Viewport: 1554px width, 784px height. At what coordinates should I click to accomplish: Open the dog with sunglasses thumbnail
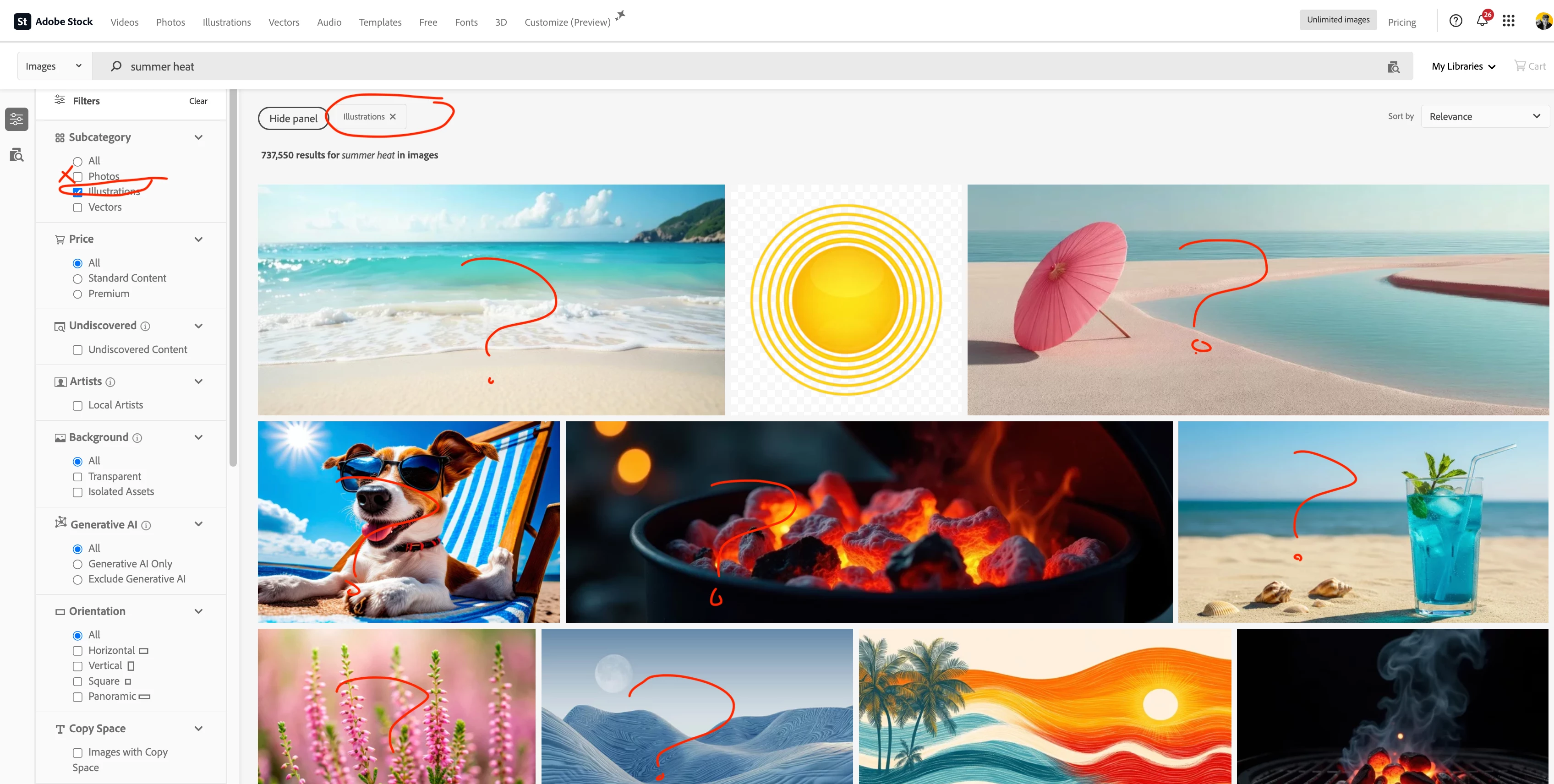[408, 522]
